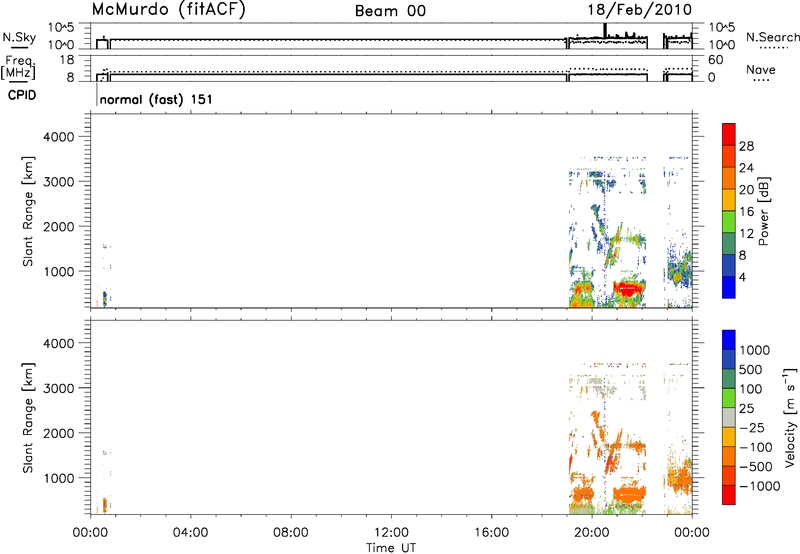Click the 1000 tick on the velocity panel axis

(58, 478)
